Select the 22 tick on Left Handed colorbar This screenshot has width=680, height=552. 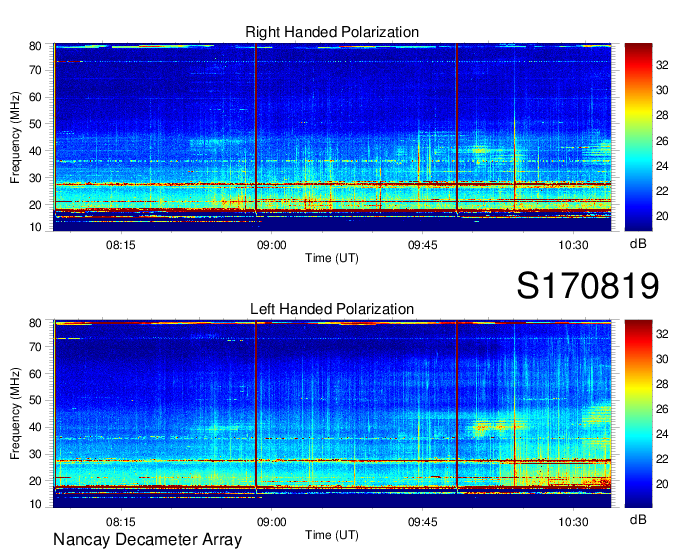[662, 459]
